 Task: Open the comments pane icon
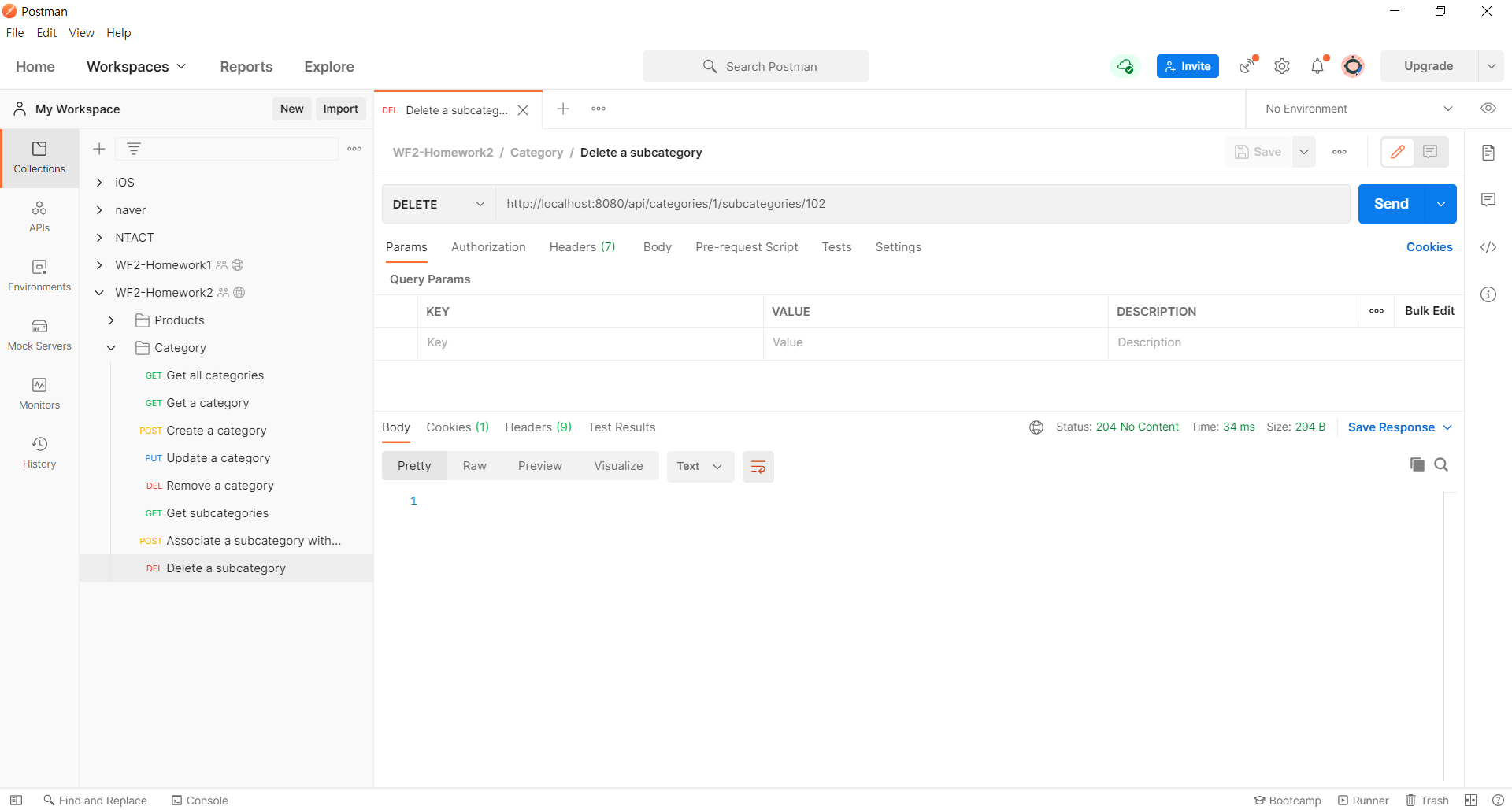coord(1488,200)
